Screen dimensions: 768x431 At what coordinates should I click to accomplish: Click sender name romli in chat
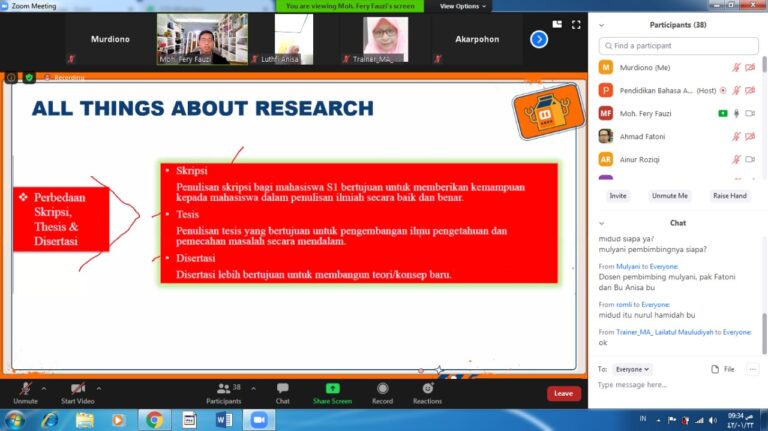tap(624, 305)
